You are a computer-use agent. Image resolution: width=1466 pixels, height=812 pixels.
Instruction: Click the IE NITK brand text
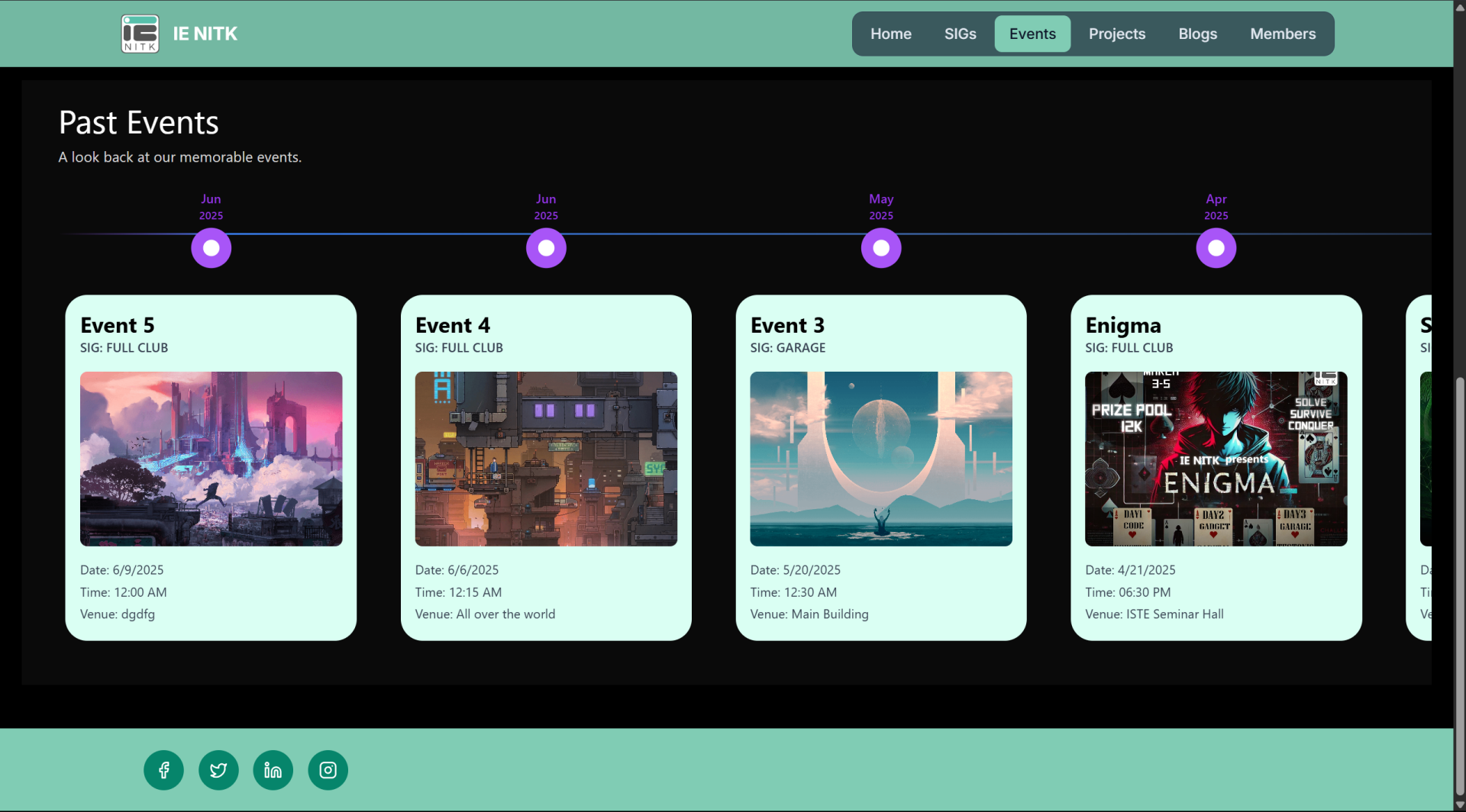205,34
